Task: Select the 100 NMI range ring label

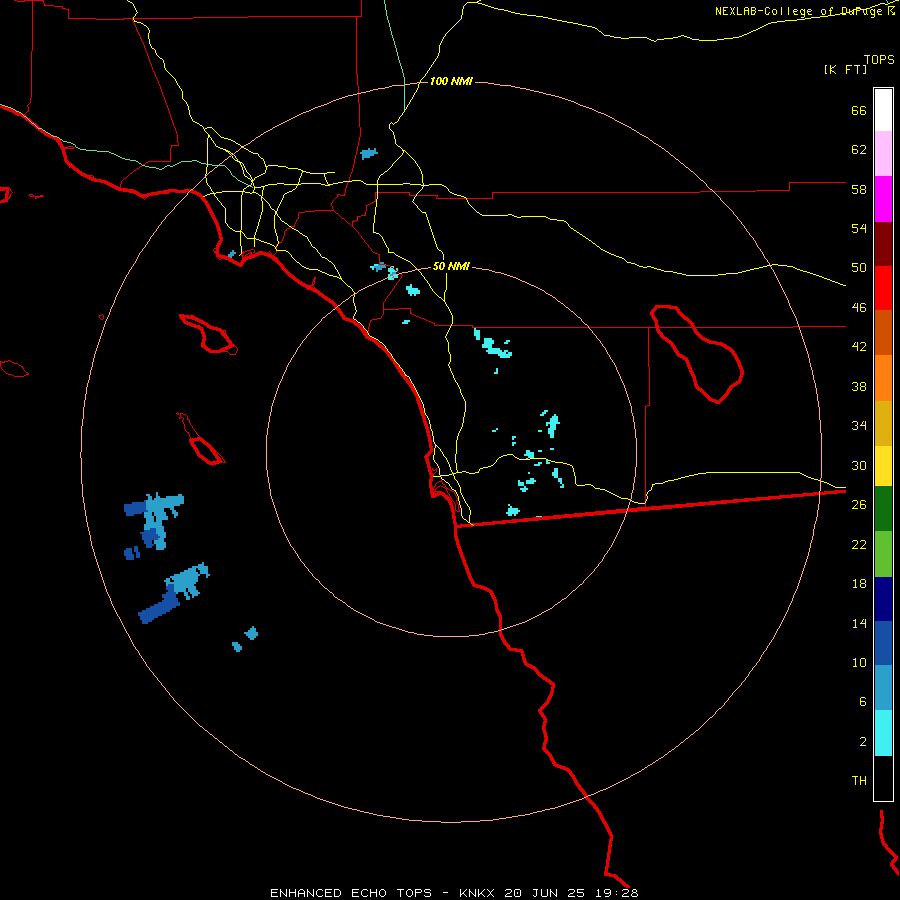Action: [x=451, y=82]
